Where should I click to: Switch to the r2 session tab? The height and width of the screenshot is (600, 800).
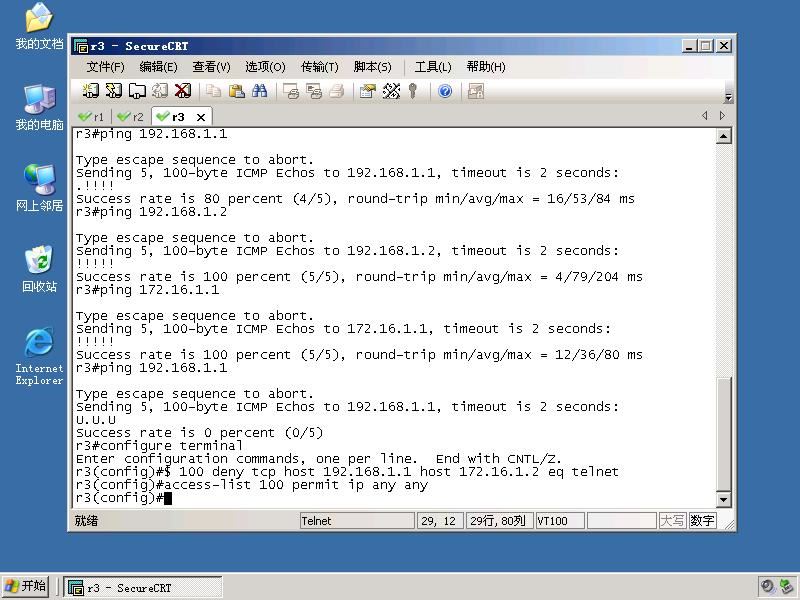point(131,117)
